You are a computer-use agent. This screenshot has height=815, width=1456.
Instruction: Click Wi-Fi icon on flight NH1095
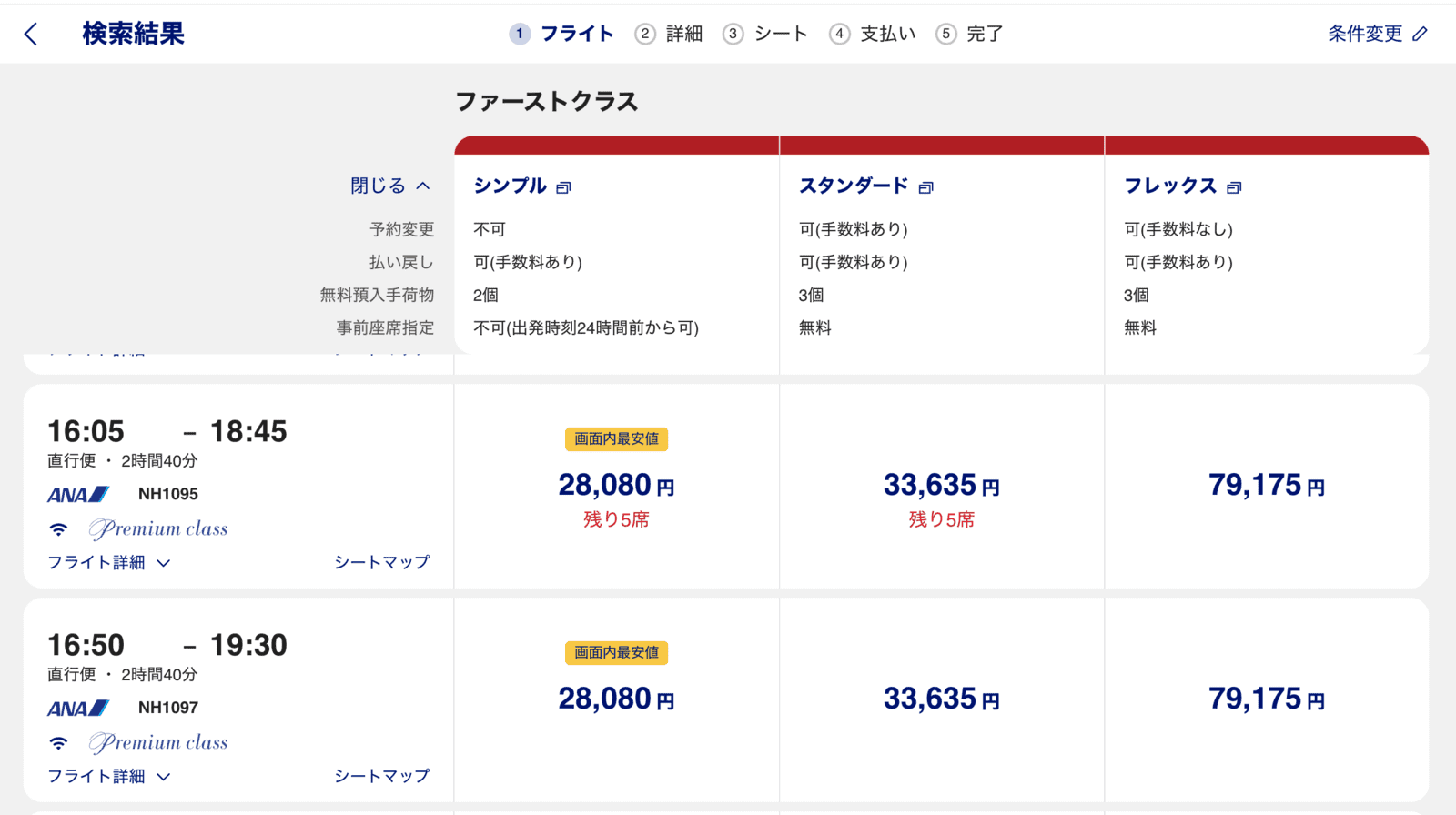point(58,529)
